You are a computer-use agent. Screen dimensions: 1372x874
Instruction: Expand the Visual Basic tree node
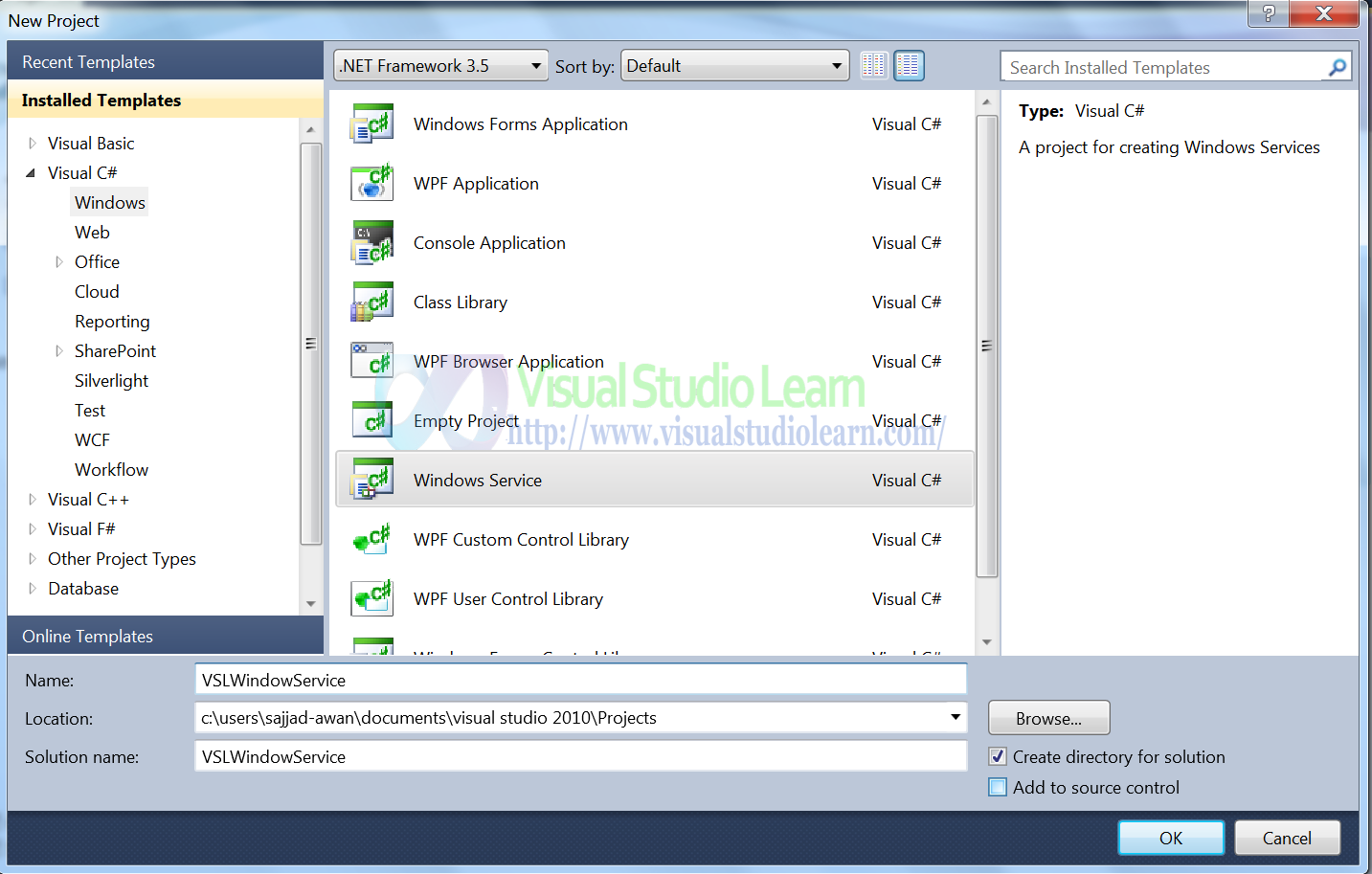[x=33, y=144]
